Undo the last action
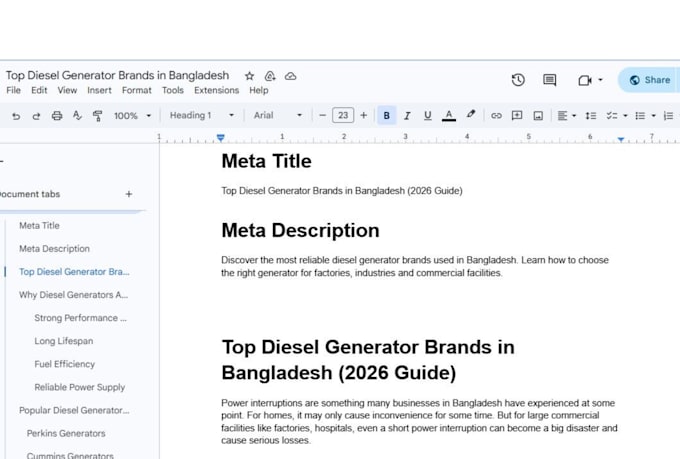The height and width of the screenshot is (459, 680). pyautogui.click(x=16, y=116)
